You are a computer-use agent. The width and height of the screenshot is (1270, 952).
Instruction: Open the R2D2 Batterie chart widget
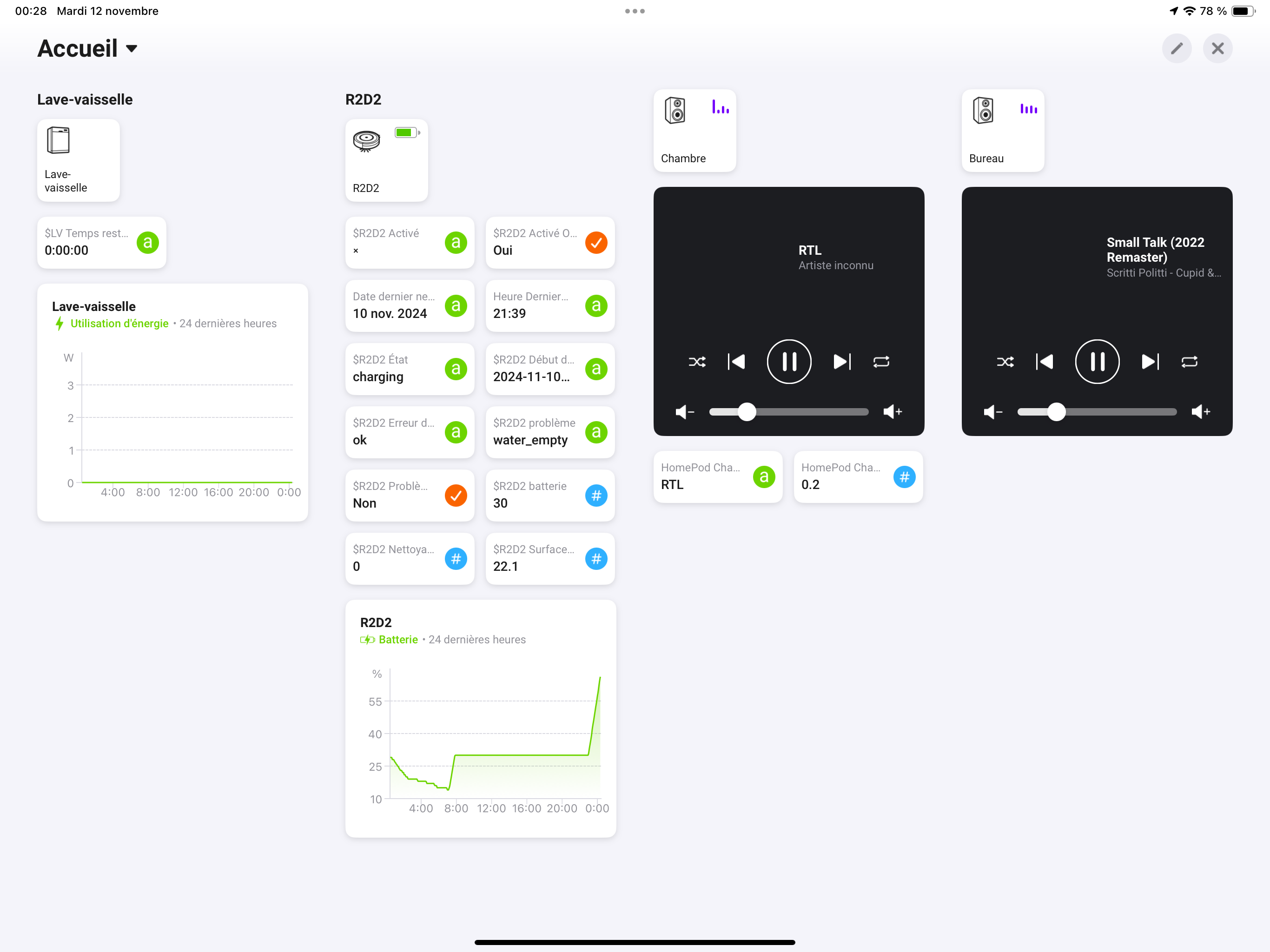[481, 718]
